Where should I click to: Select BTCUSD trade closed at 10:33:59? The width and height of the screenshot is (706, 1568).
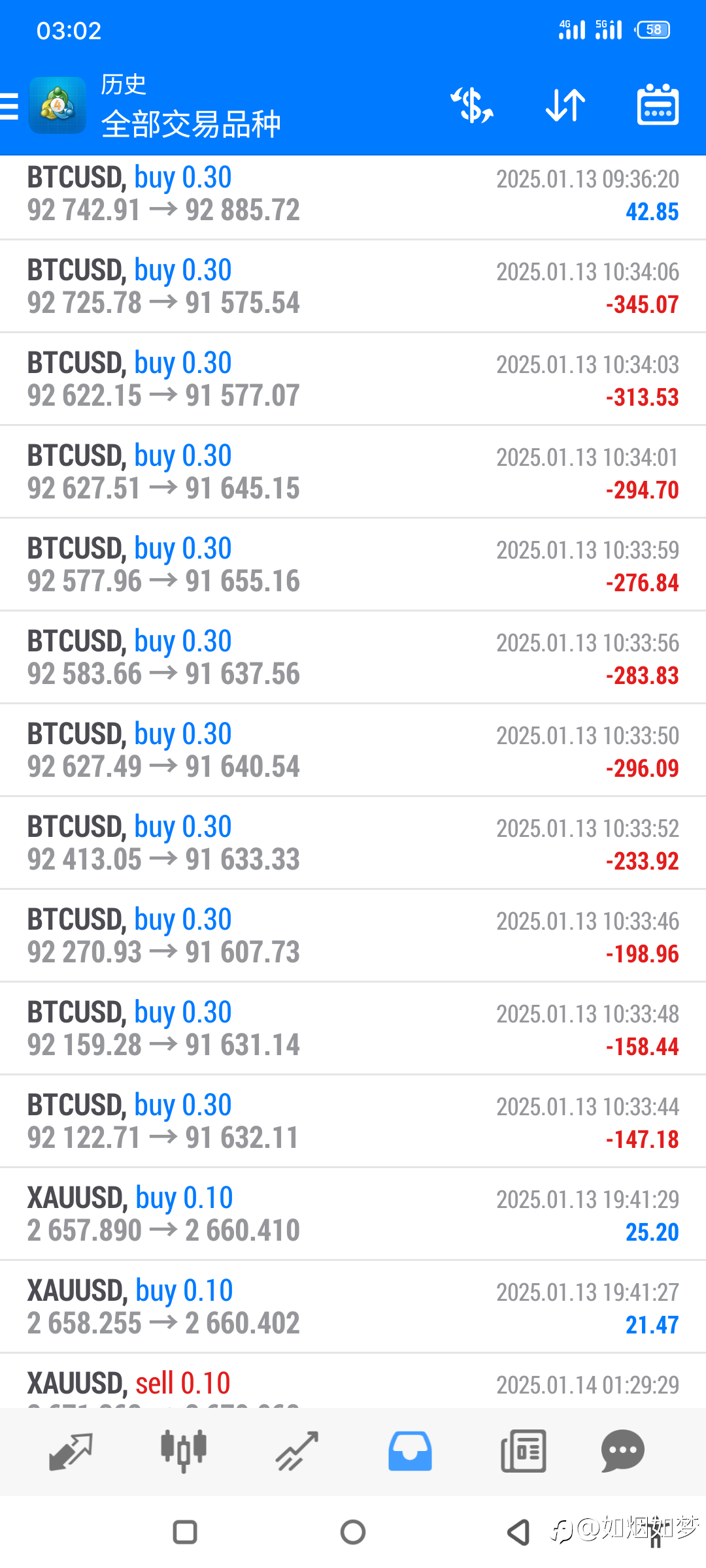[x=353, y=565]
